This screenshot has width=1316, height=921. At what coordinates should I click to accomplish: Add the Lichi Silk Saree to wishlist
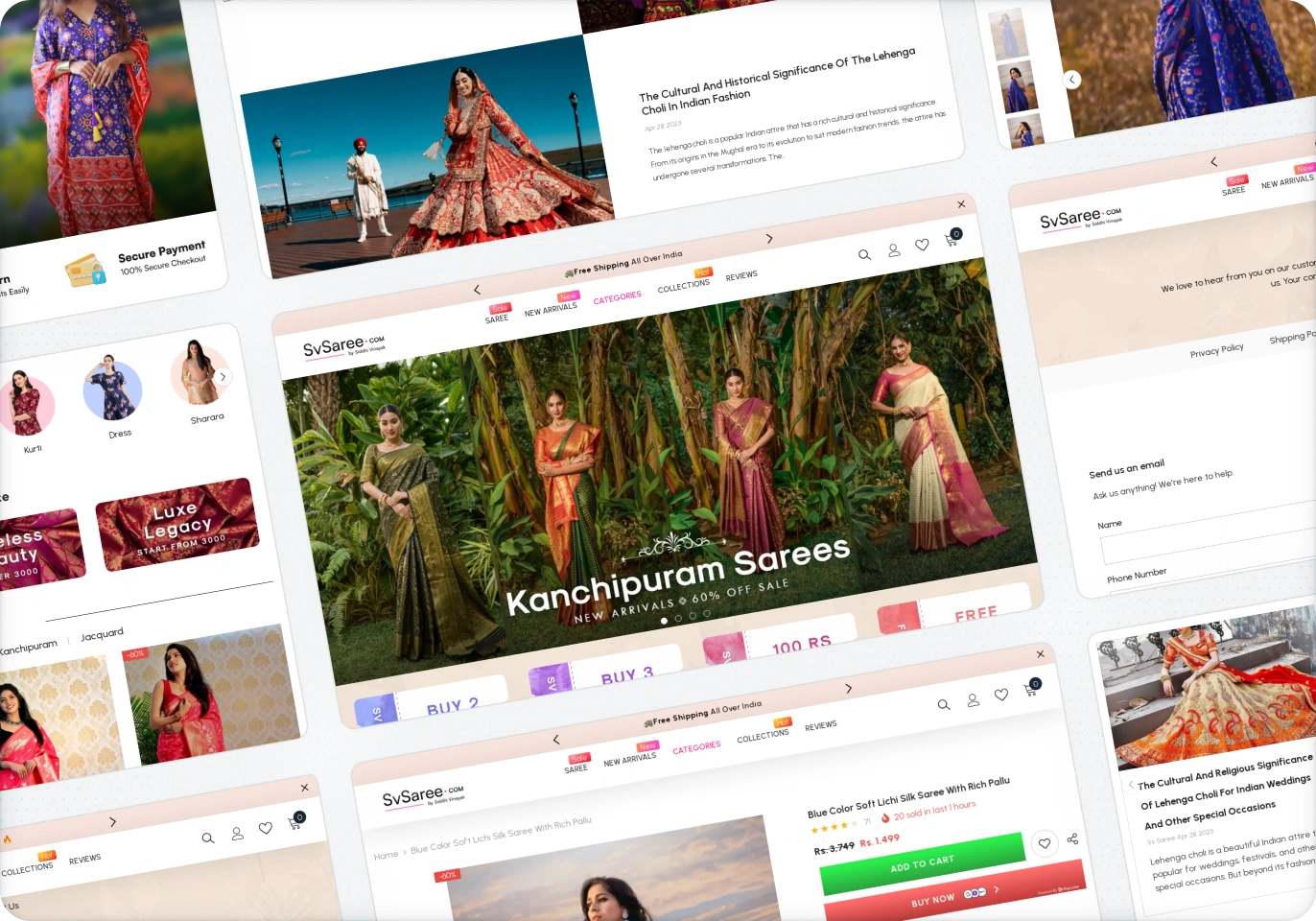pos(1045,843)
